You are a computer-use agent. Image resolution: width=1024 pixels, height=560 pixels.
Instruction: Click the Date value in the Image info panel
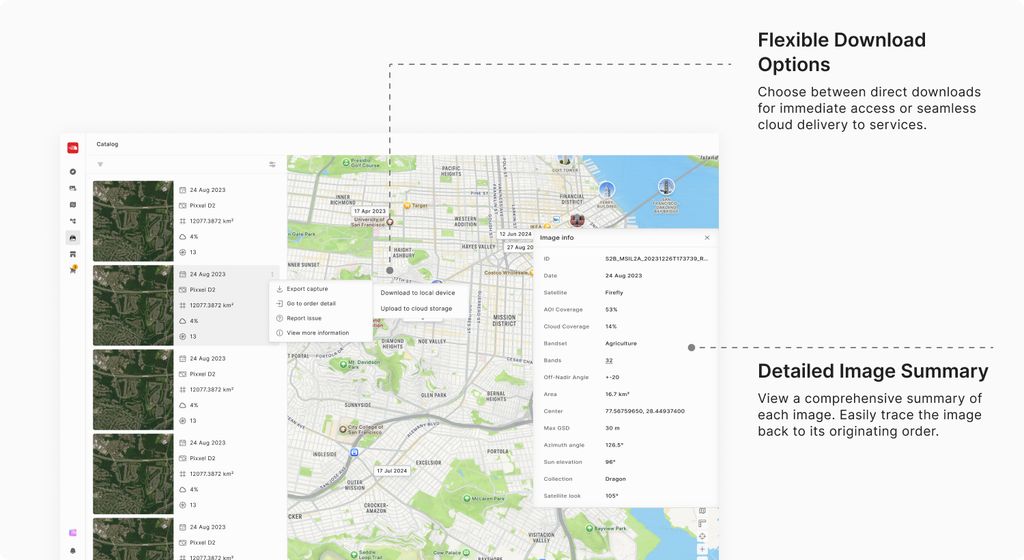click(624, 276)
